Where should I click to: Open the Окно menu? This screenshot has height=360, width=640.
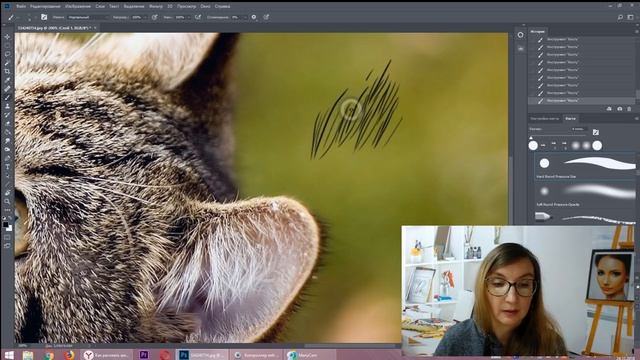point(205,6)
